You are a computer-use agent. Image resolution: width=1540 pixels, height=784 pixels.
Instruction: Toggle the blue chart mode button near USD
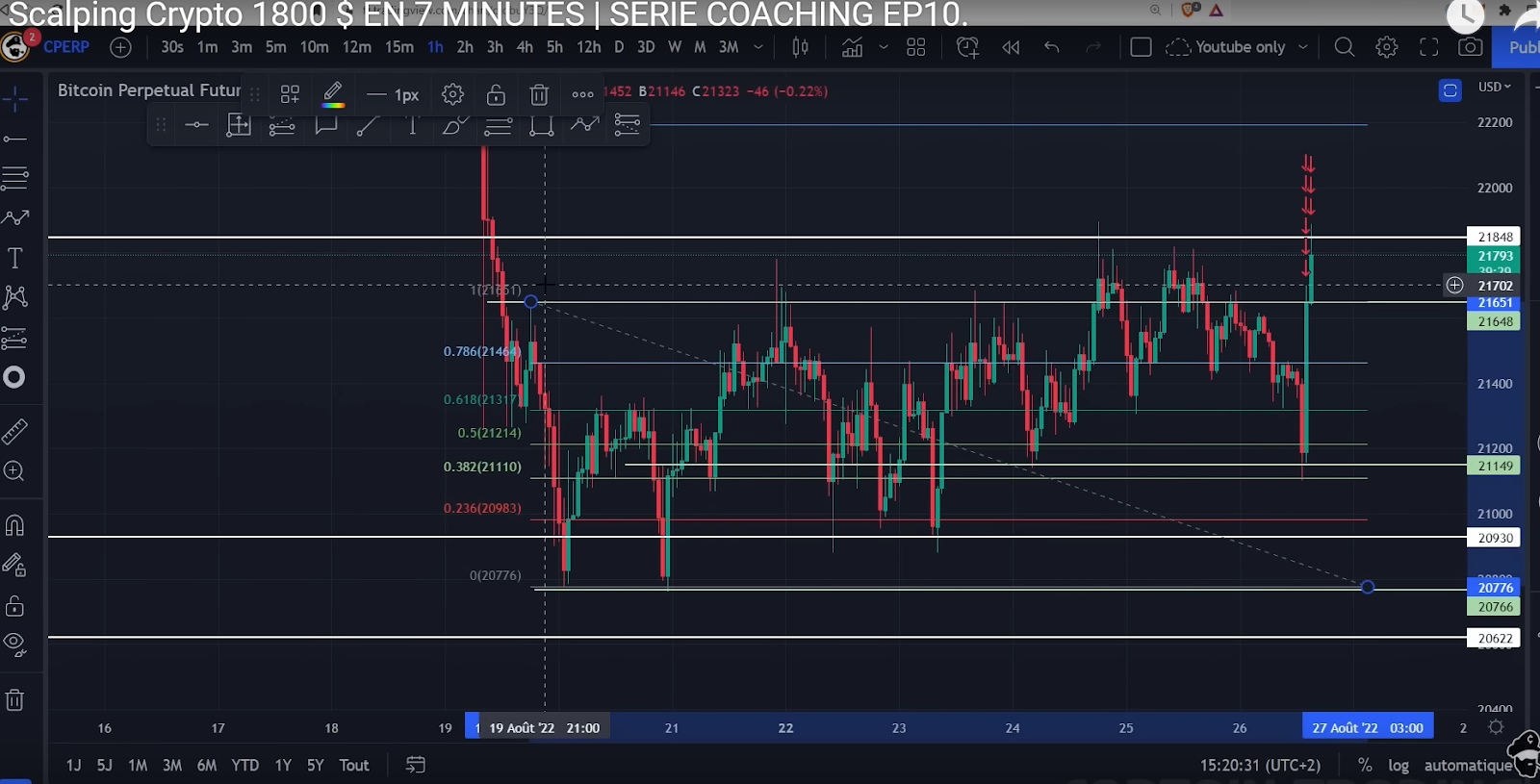click(x=1450, y=90)
